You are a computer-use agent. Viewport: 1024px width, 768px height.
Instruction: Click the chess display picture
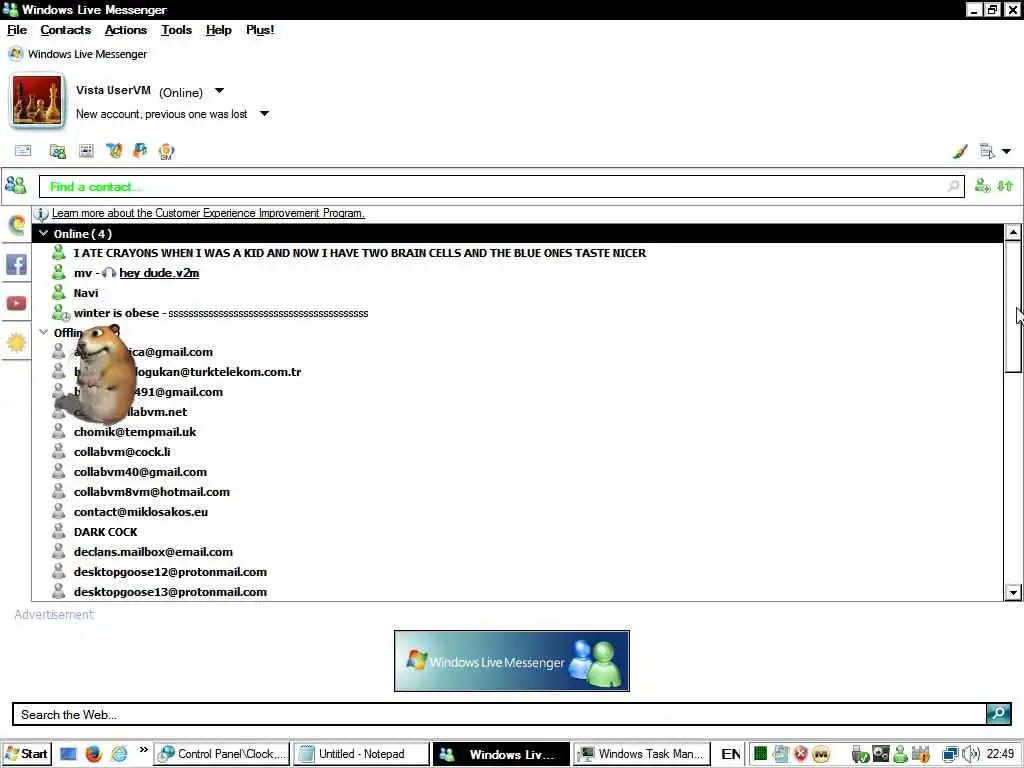37,100
